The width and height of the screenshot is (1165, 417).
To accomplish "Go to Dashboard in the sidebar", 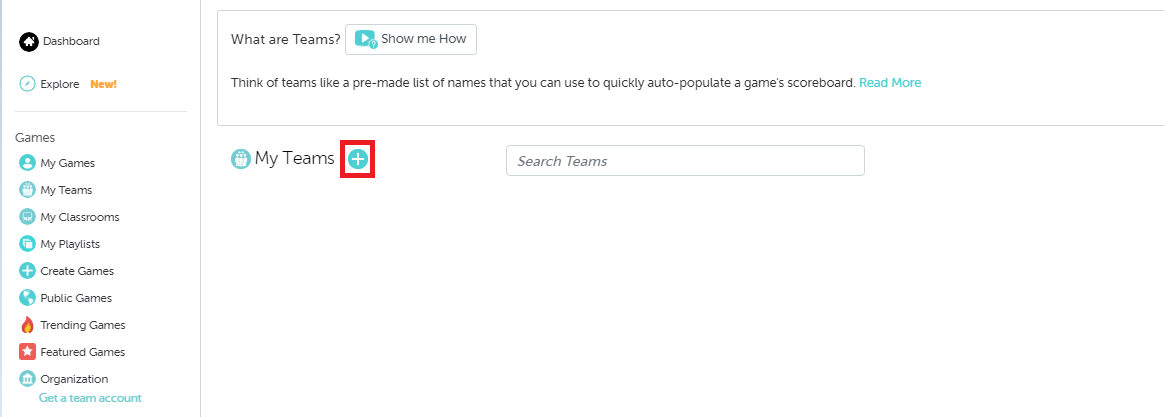I will 71,41.
